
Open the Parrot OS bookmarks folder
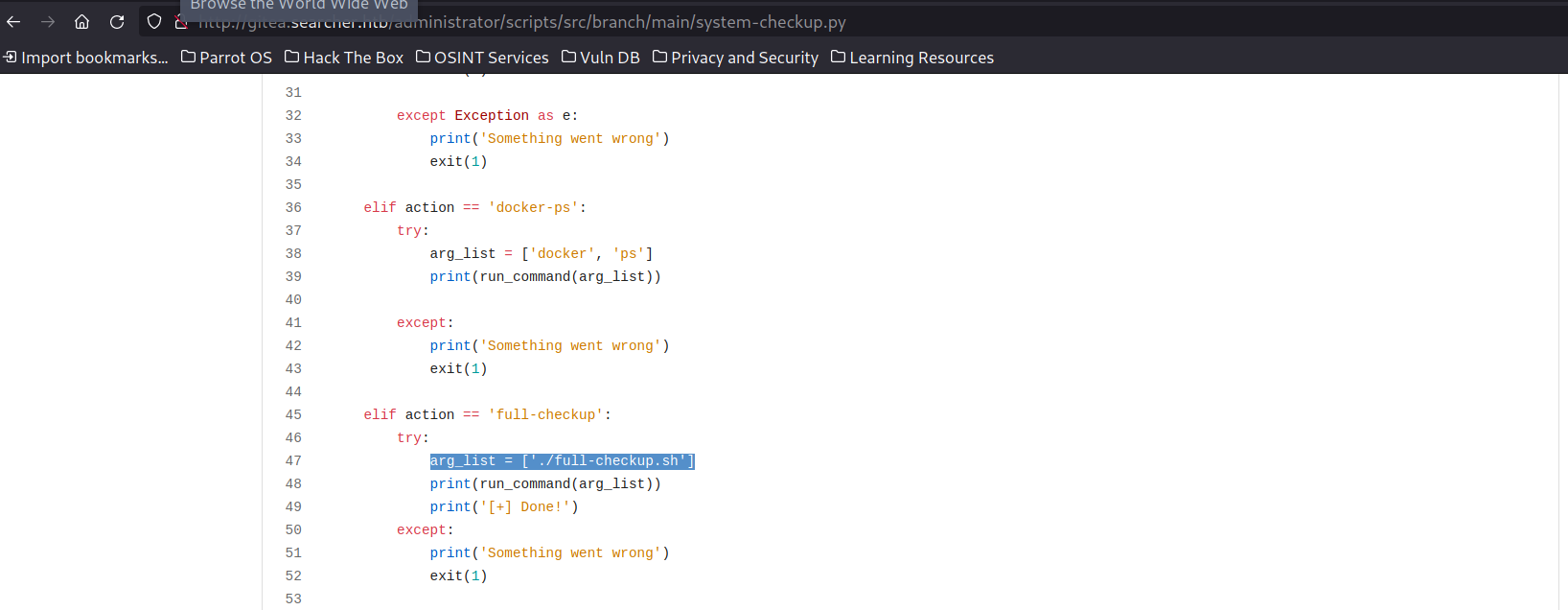tap(226, 58)
